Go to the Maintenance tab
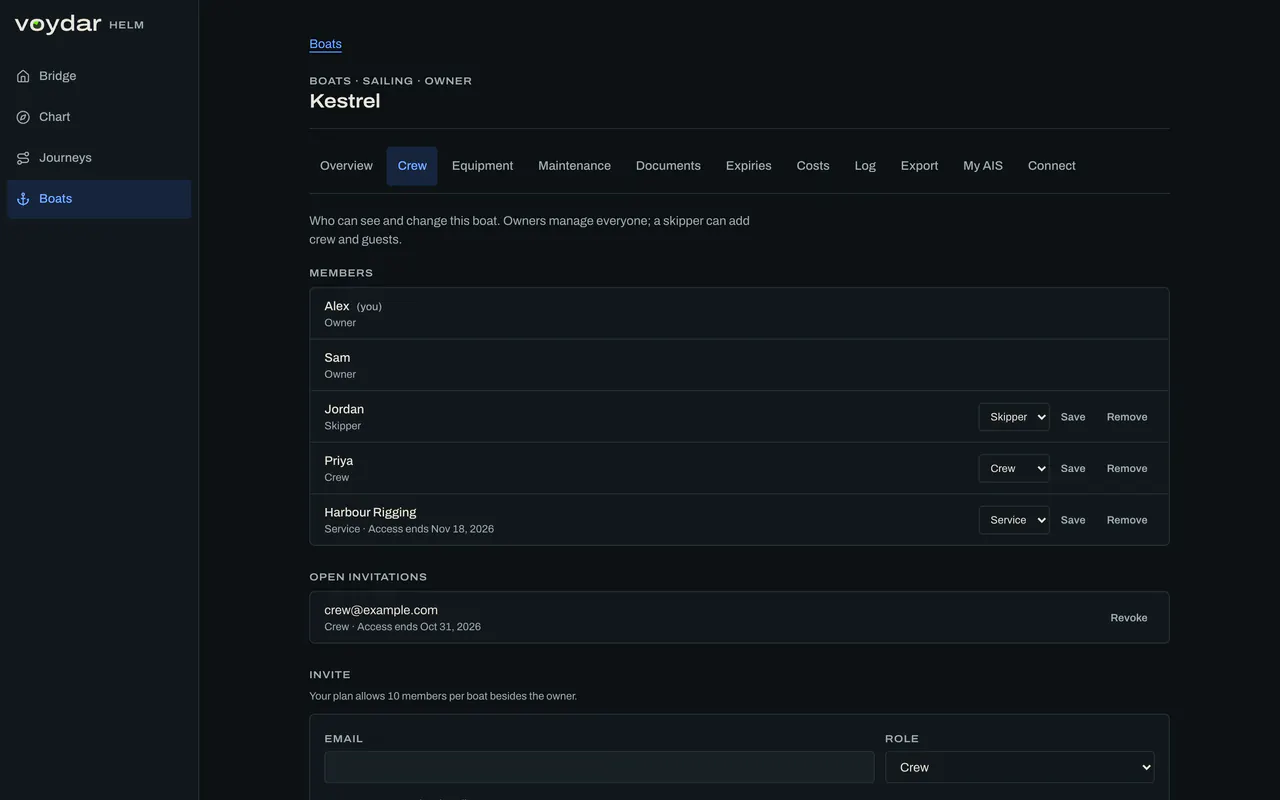The image size is (1280, 800). tap(574, 166)
